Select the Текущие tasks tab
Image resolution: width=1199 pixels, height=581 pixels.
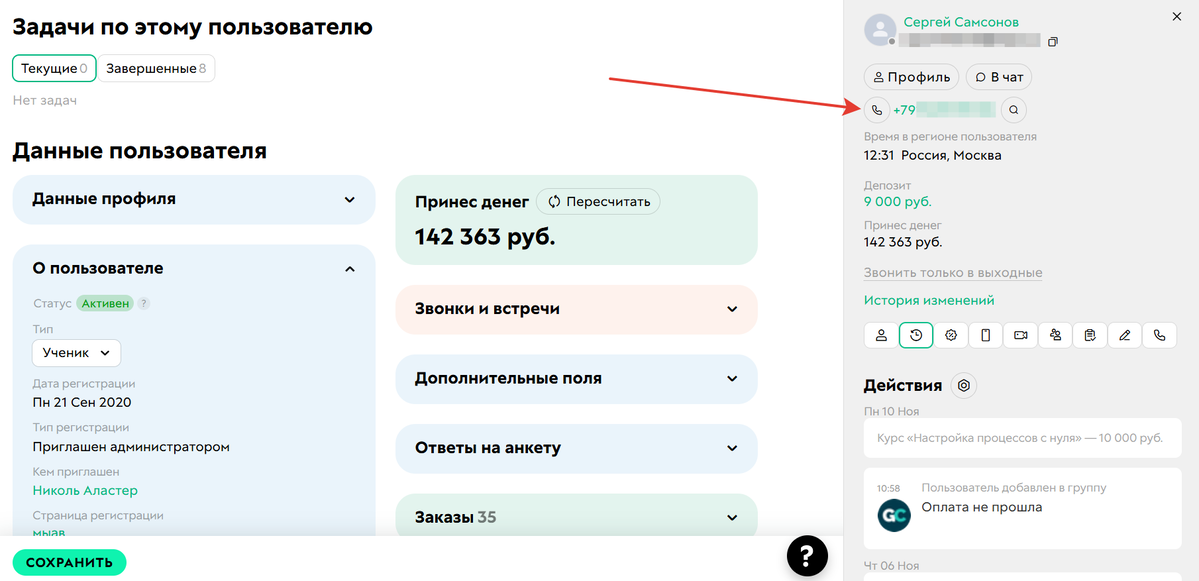pyautogui.click(x=54, y=69)
